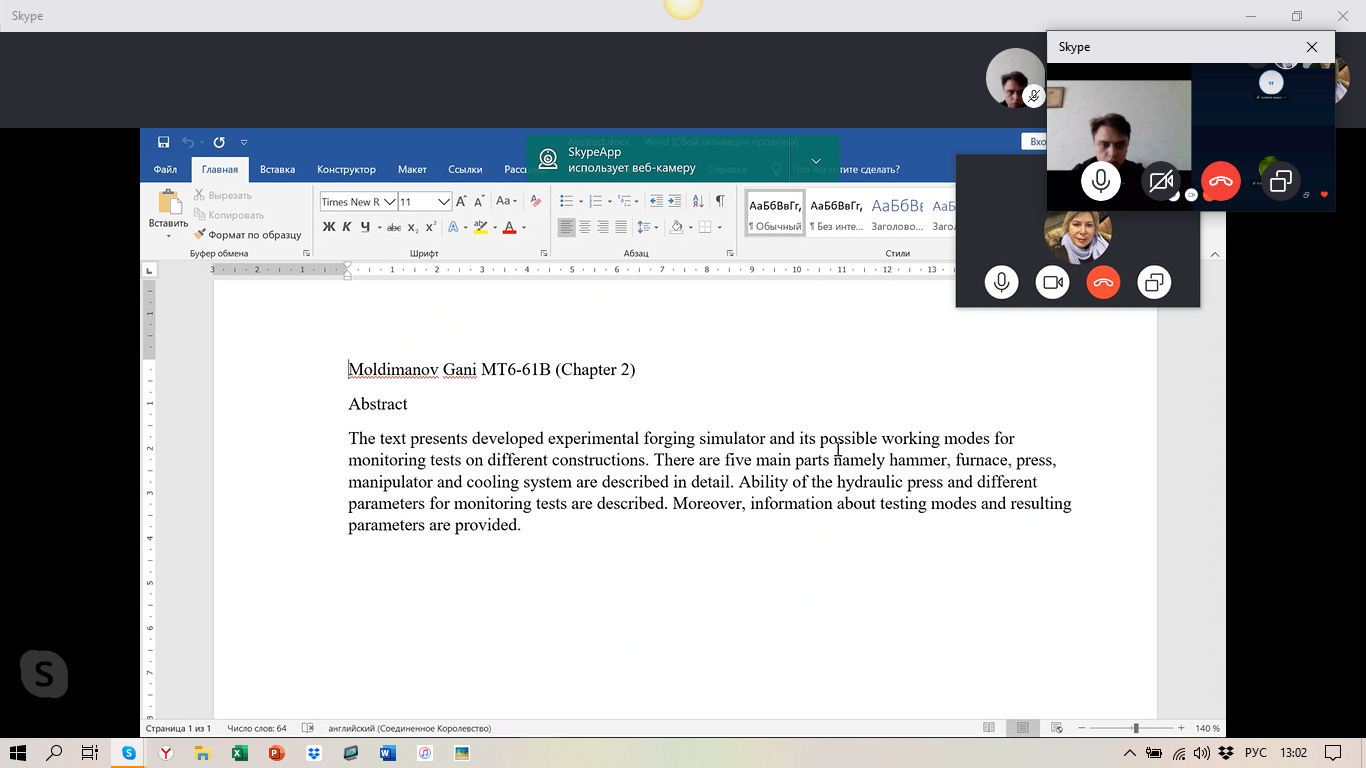Viewport: 1366px width, 768px height.
Task: Click the red font color swatch
Action: (509, 227)
